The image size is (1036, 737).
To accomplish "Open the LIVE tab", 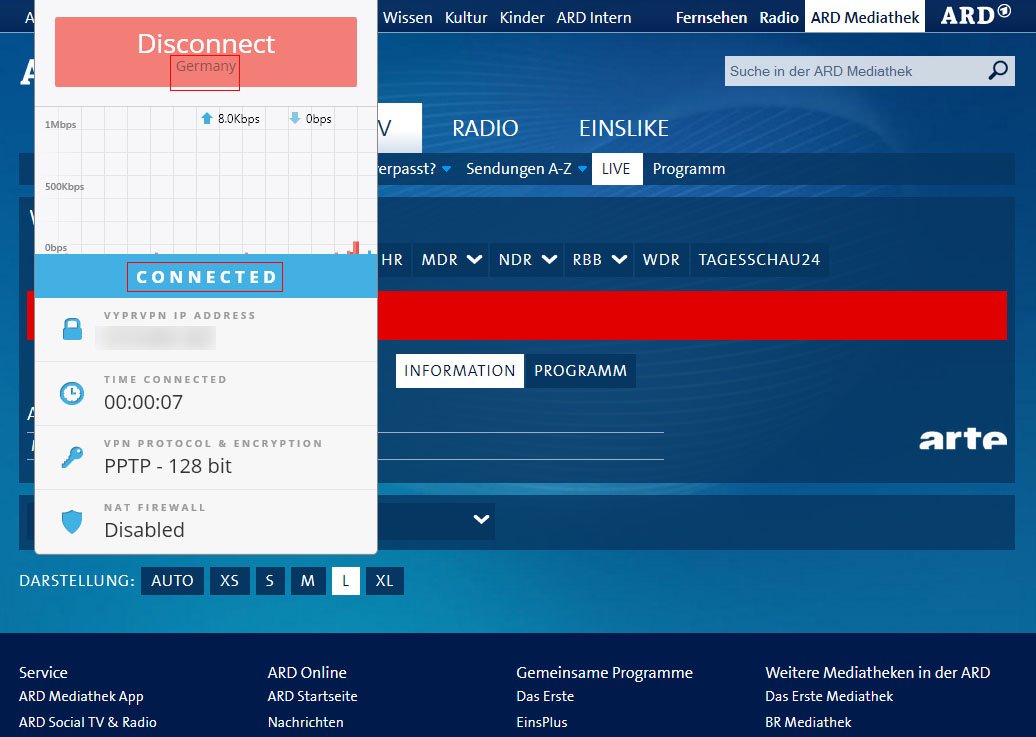I will pos(616,169).
